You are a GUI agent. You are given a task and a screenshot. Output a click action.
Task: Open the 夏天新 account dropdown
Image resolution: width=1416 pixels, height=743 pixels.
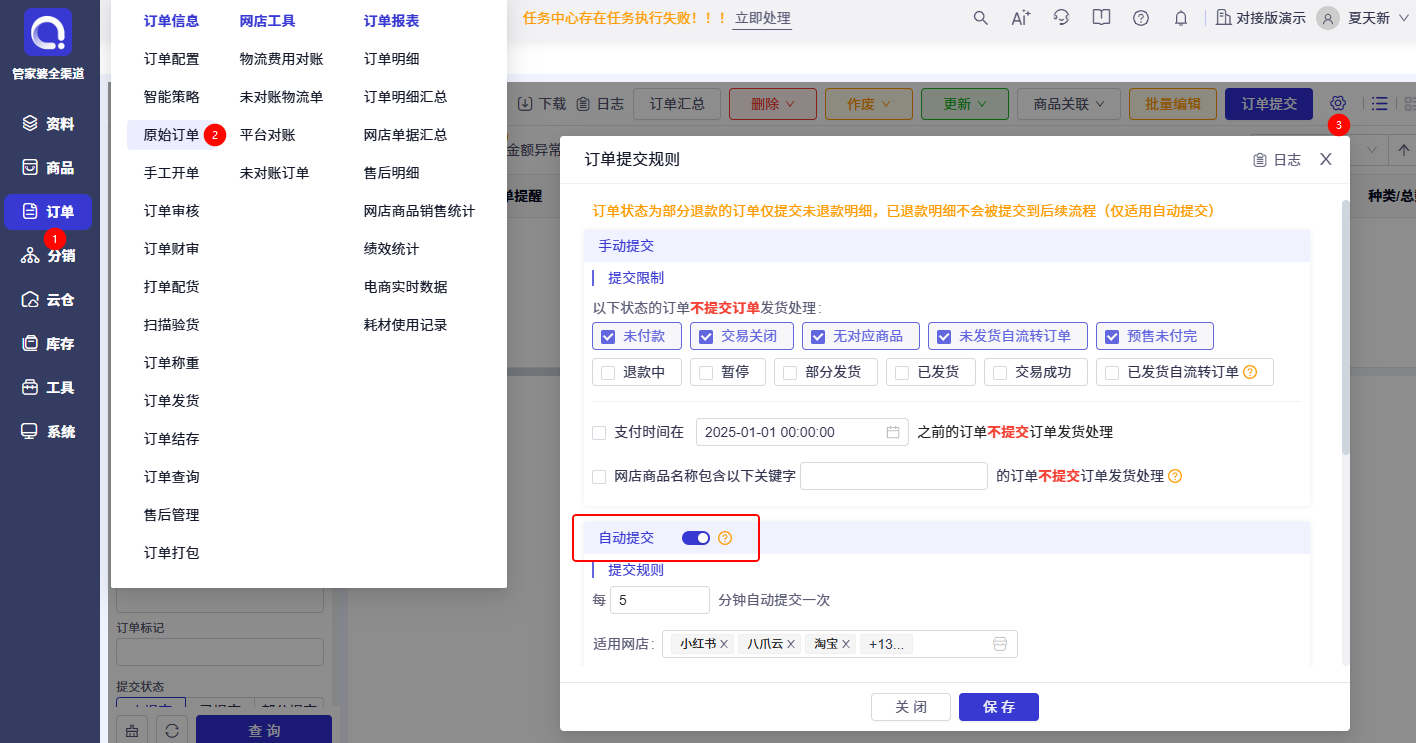[1376, 18]
